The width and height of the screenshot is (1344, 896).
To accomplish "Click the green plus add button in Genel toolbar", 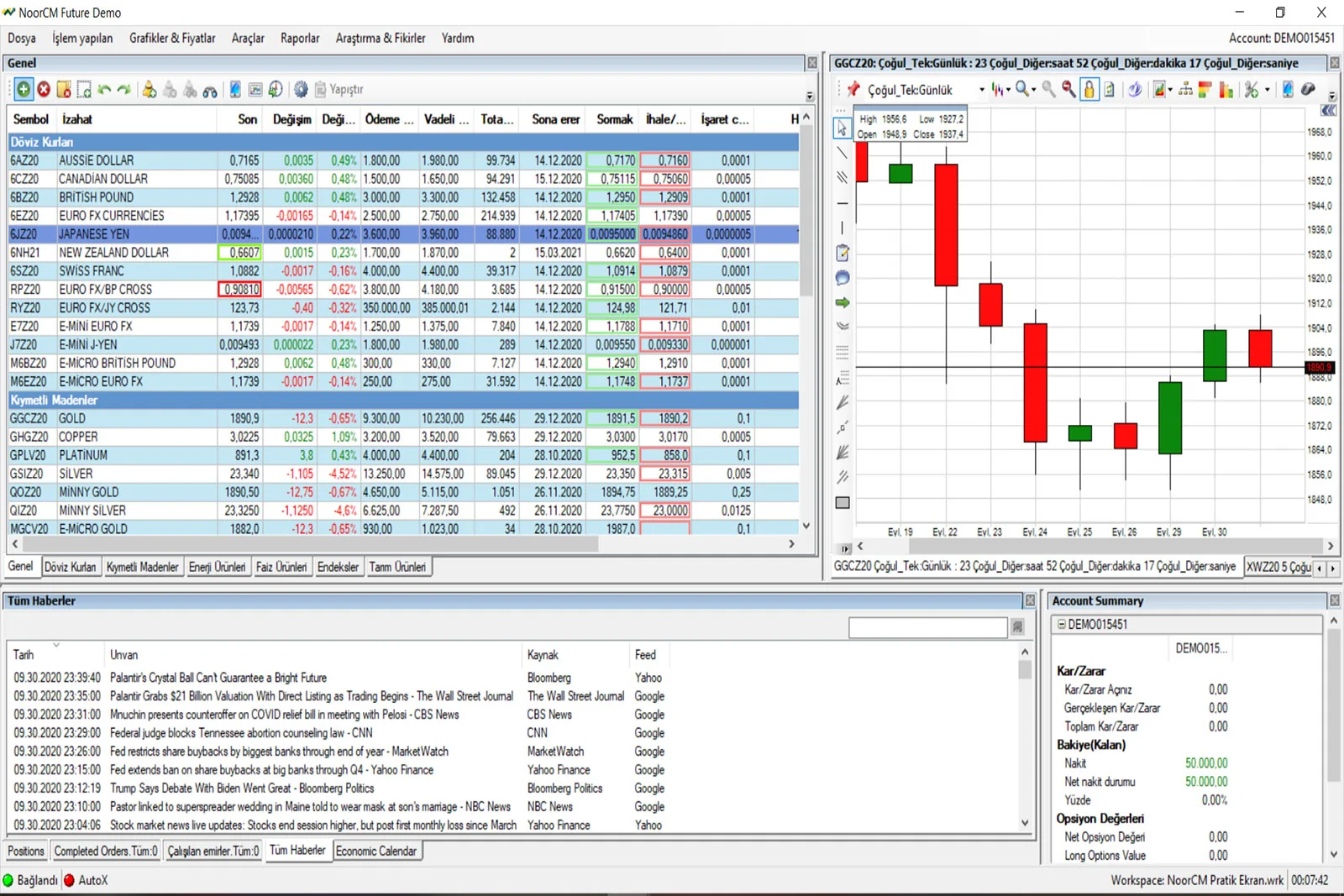I will tap(24, 89).
